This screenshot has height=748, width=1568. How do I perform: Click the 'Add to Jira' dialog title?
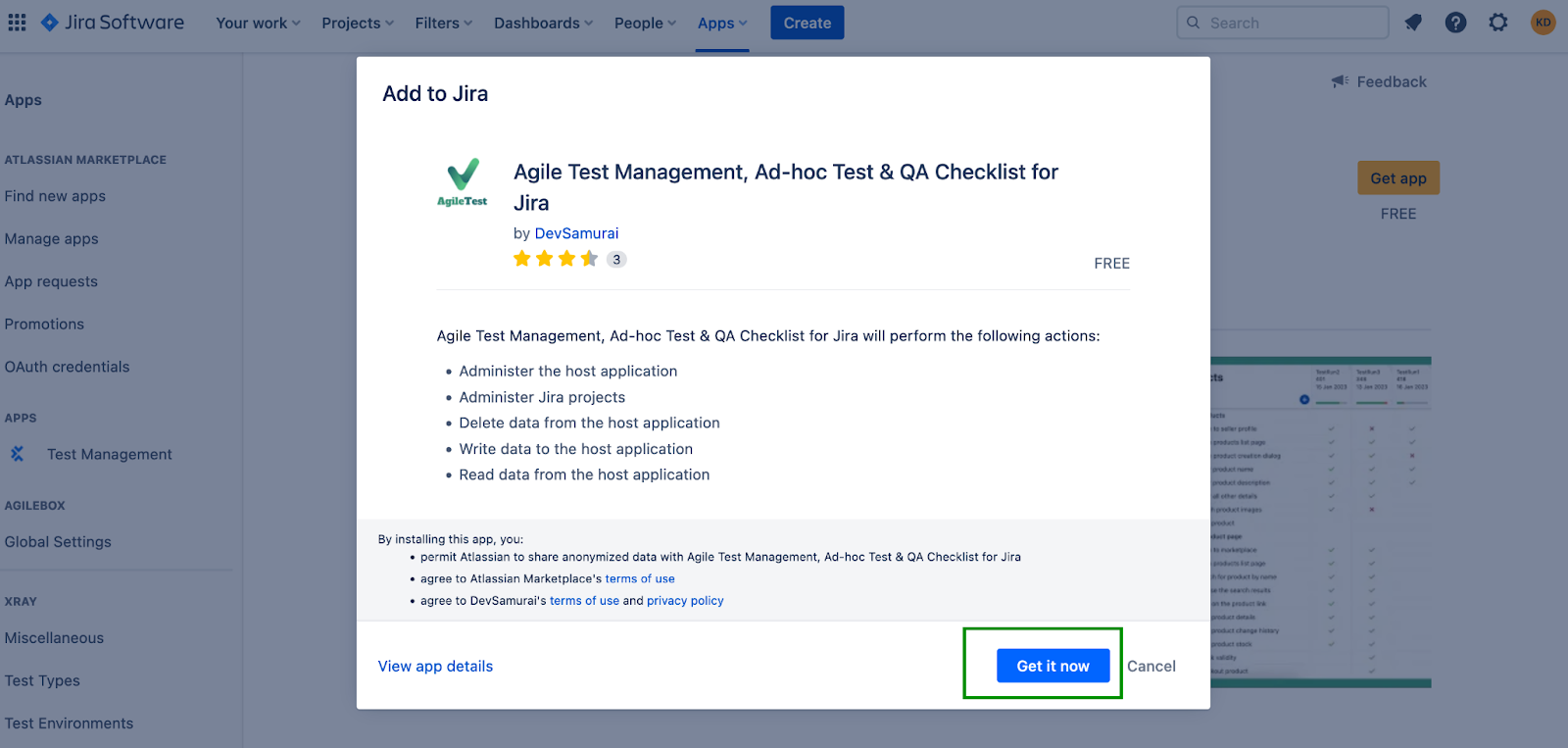click(x=435, y=94)
